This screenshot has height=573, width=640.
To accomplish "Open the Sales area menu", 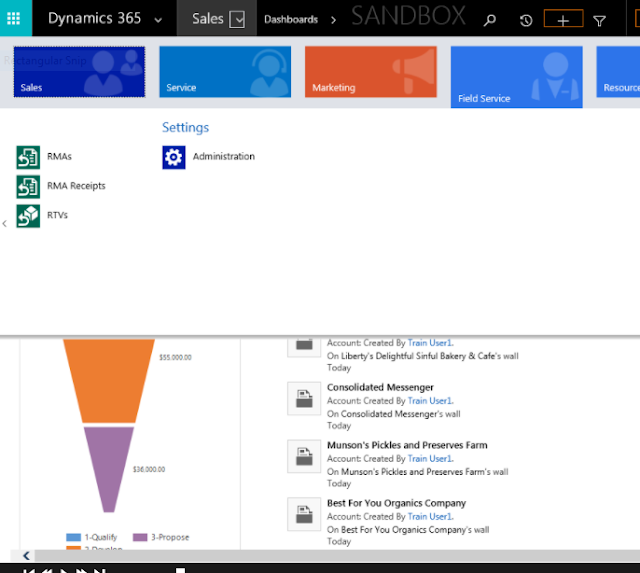I will pyautogui.click(x=207, y=18).
